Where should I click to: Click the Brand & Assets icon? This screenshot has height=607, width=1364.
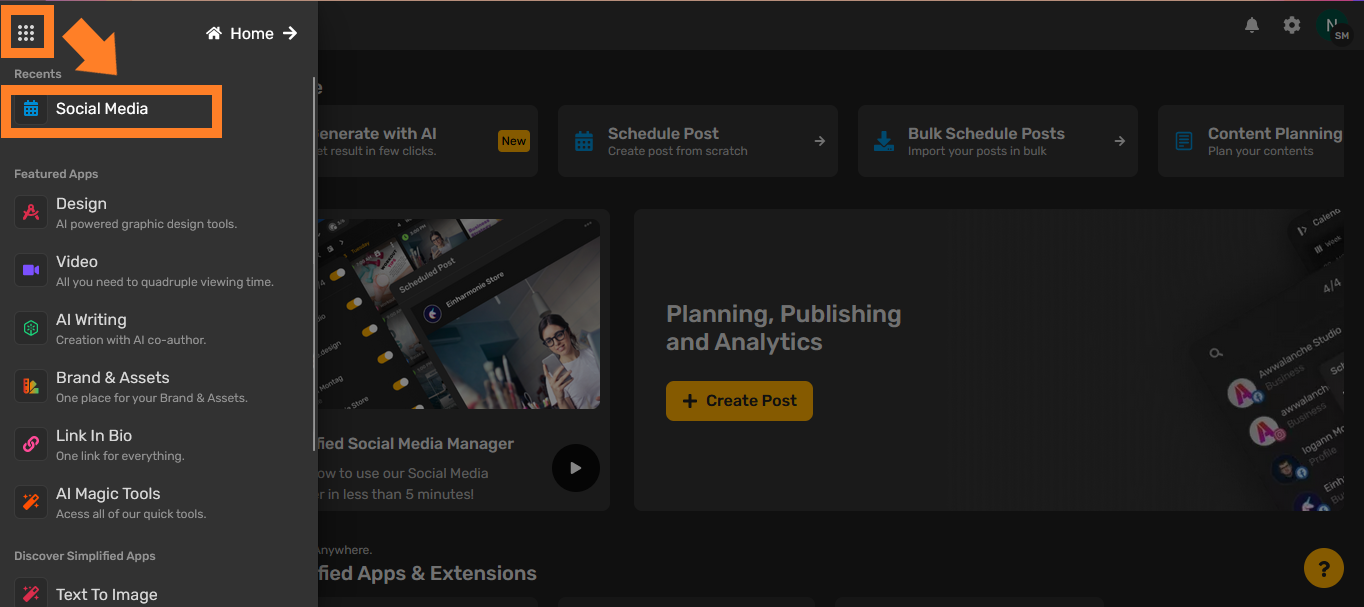coord(31,386)
